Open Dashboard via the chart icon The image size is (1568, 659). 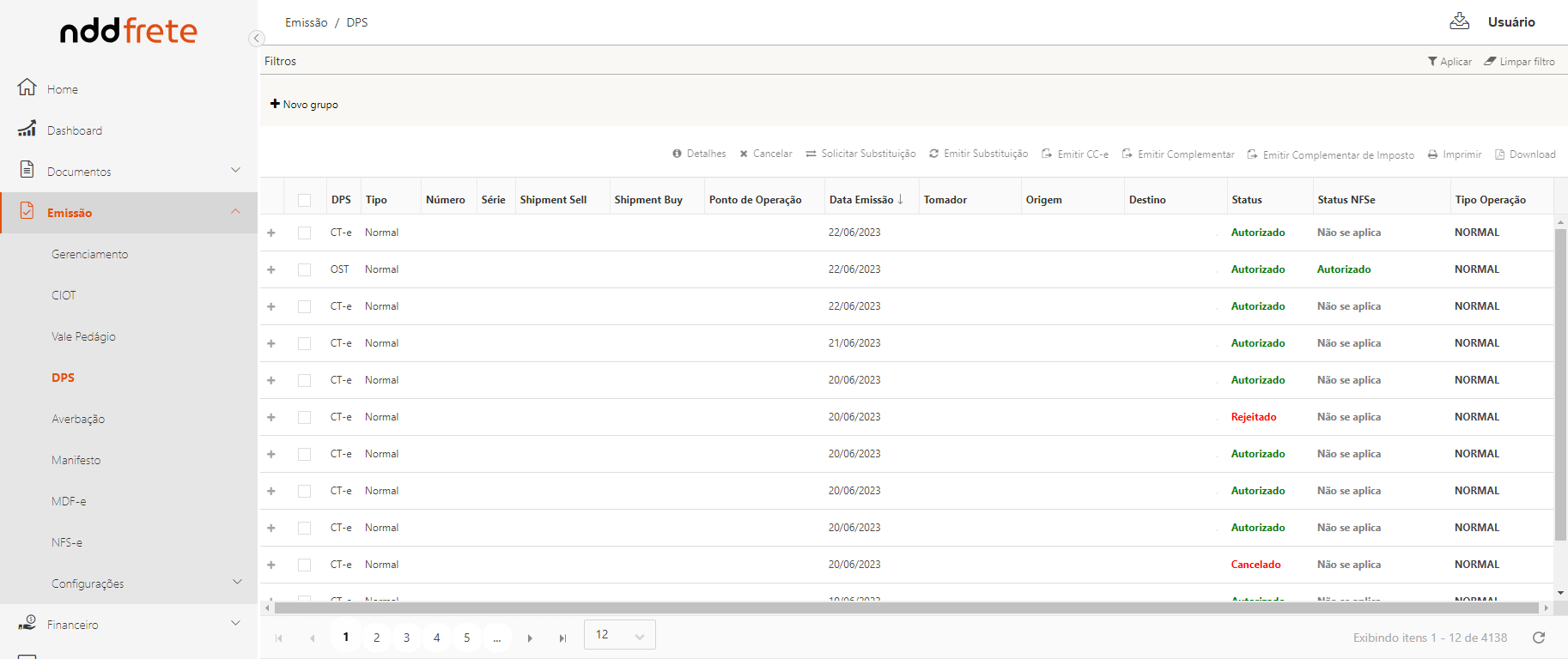coord(27,129)
